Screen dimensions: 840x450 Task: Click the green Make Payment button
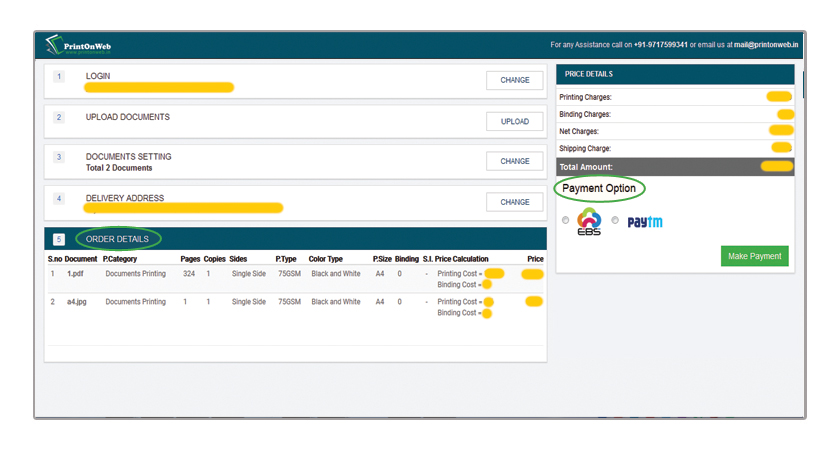754,256
